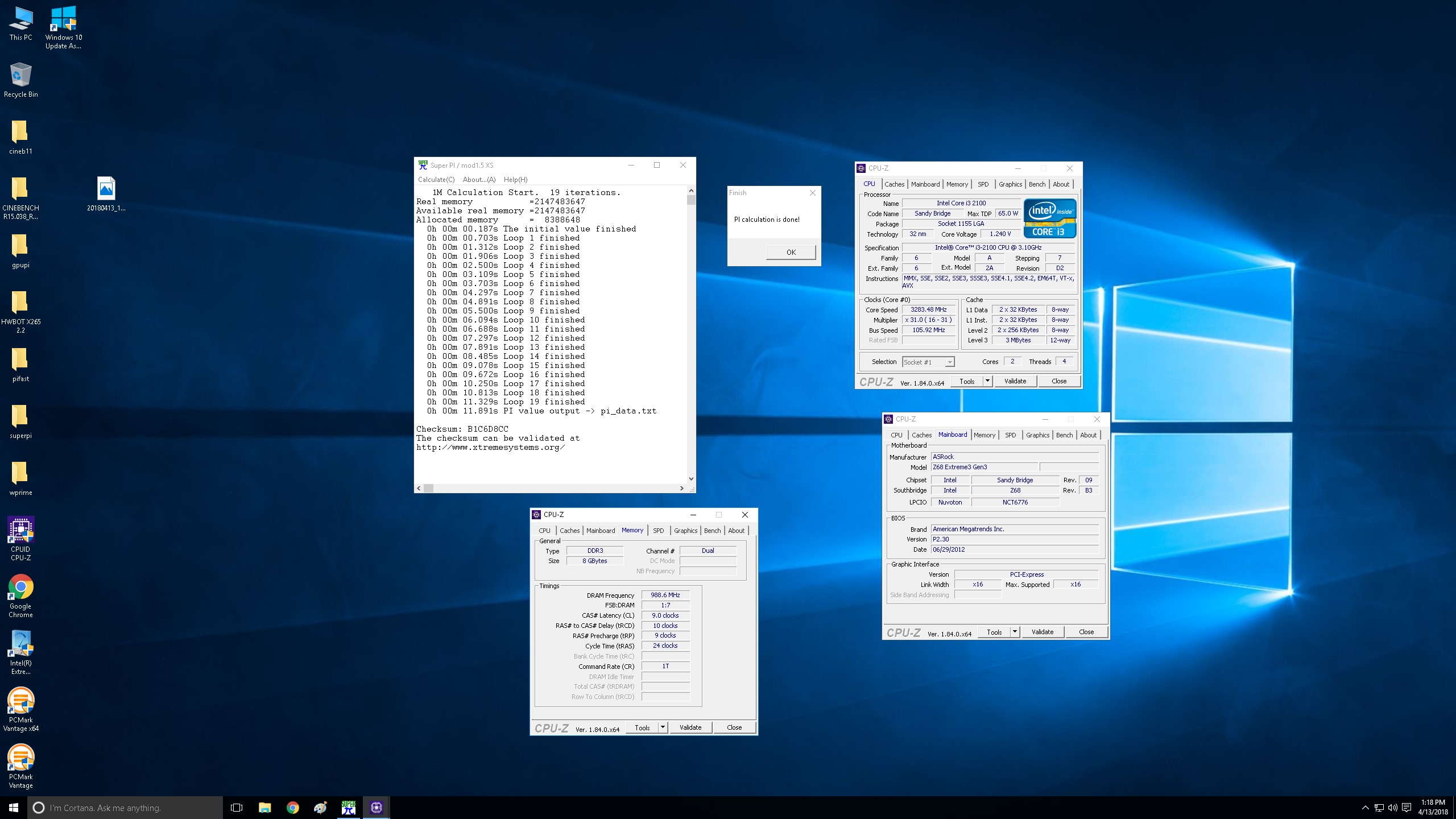This screenshot has width=1456, height=819.
Task: Launch Google Chrome desktop shortcut
Action: pyautogui.click(x=20, y=595)
